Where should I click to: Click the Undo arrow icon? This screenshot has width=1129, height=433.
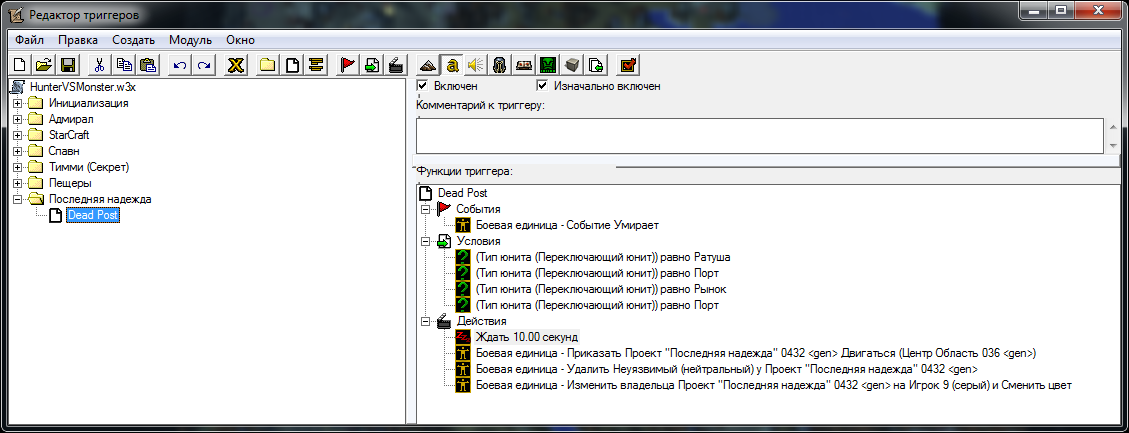181,66
